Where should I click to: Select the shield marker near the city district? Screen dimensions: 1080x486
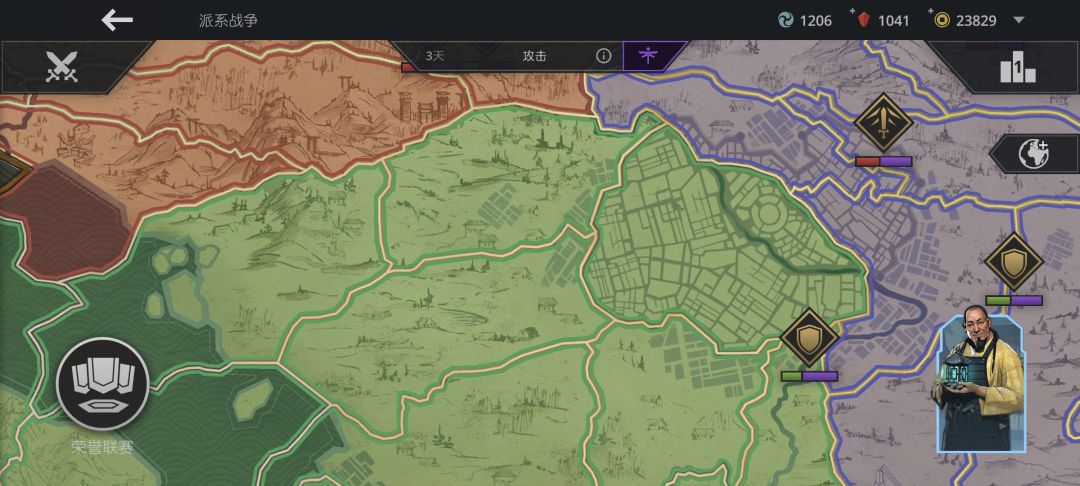pos(809,337)
